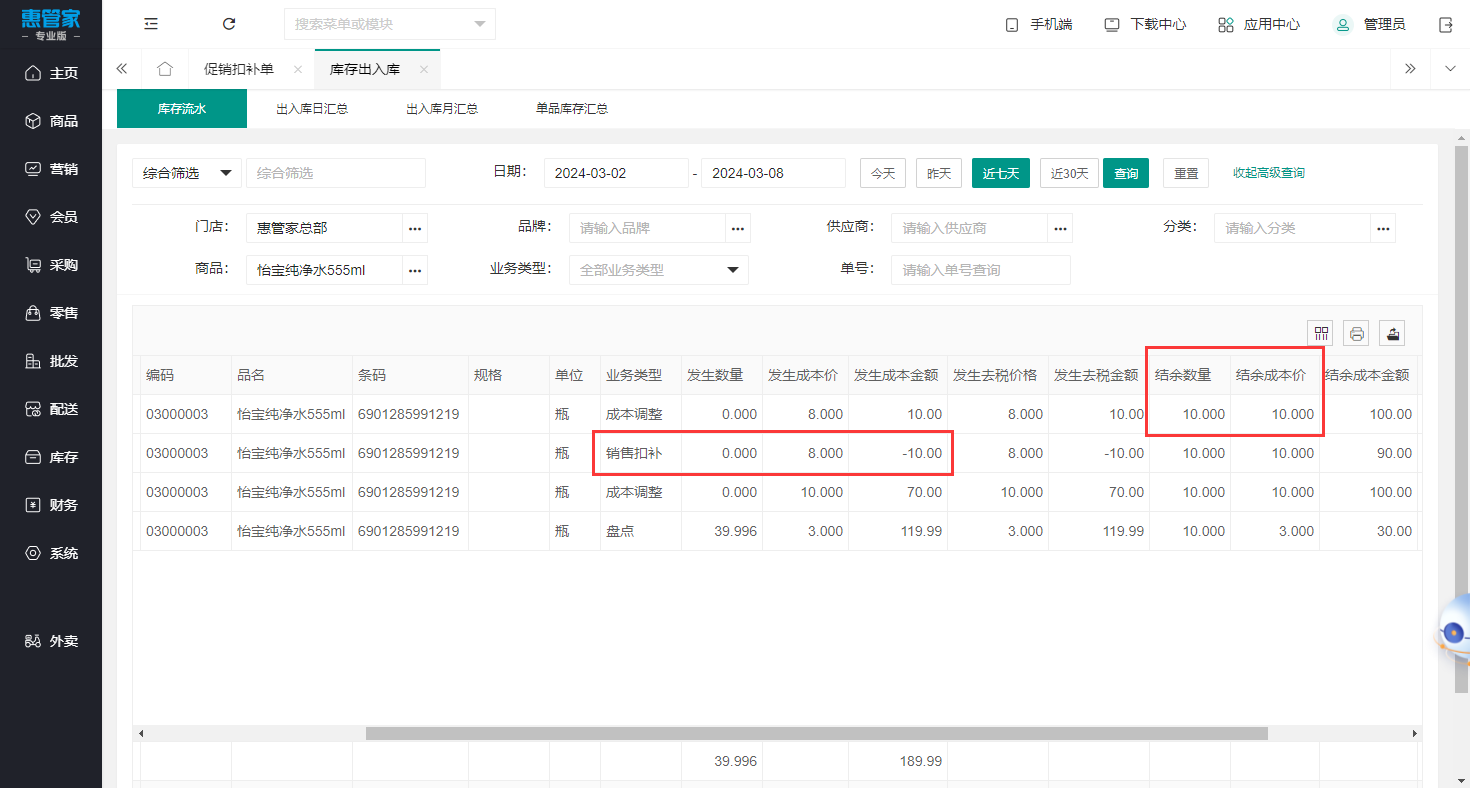
Task: Click the print icon above table
Action: 1357,333
